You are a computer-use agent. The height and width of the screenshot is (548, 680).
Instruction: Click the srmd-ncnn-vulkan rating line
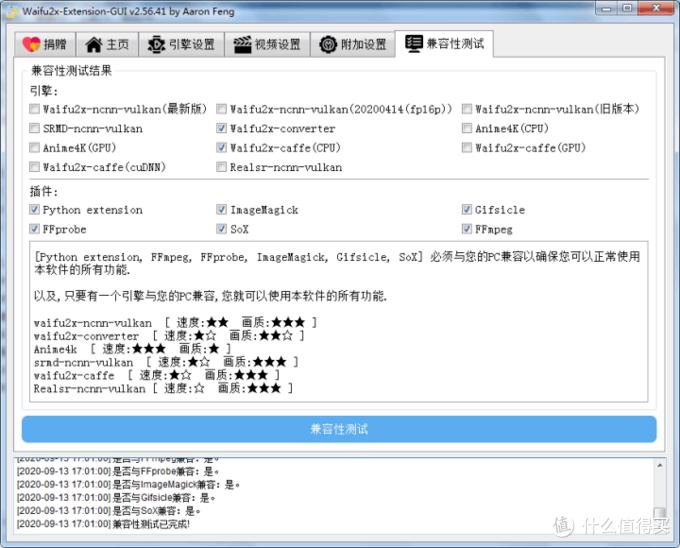coord(166,362)
